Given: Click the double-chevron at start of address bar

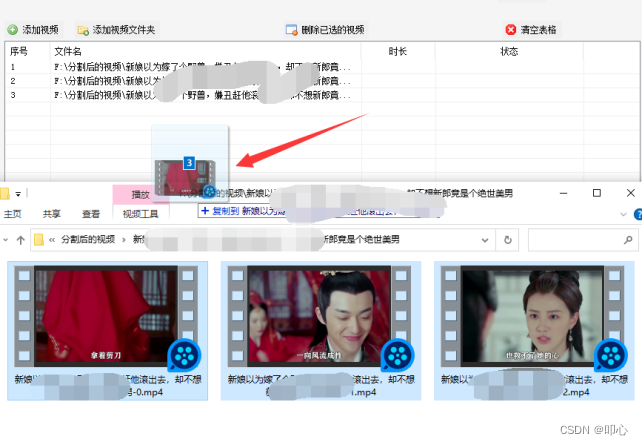Looking at the screenshot, I should pyautogui.click(x=52, y=240).
